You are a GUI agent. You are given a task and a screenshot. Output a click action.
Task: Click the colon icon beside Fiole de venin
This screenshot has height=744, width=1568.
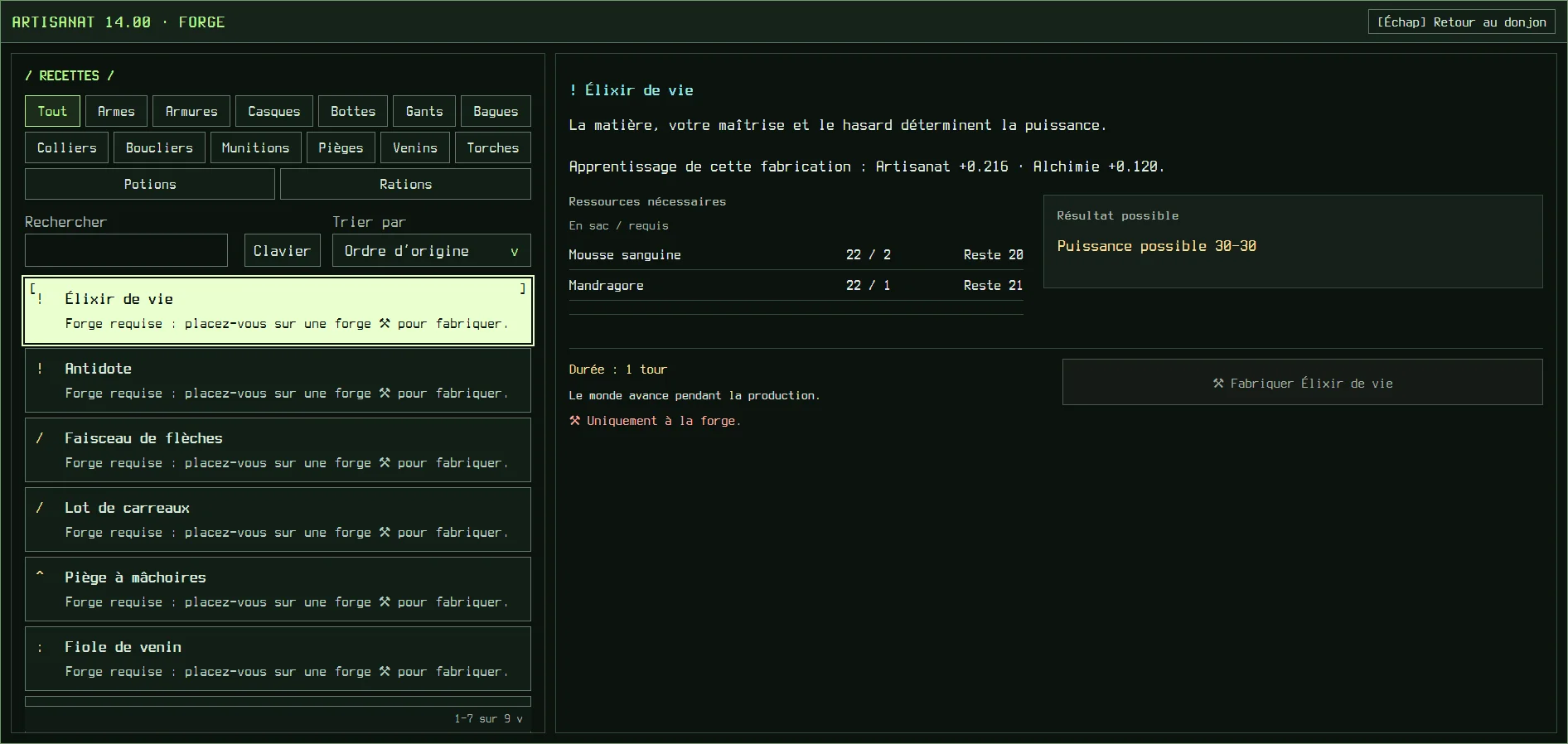(x=40, y=648)
